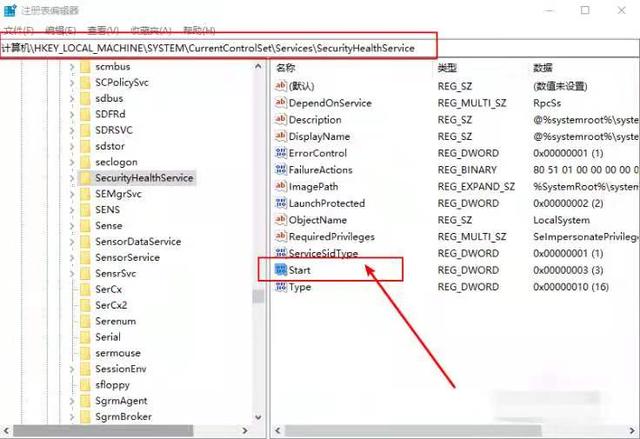Click the ImagePath string icon
This screenshot has height=439, width=640.
tap(281, 186)
